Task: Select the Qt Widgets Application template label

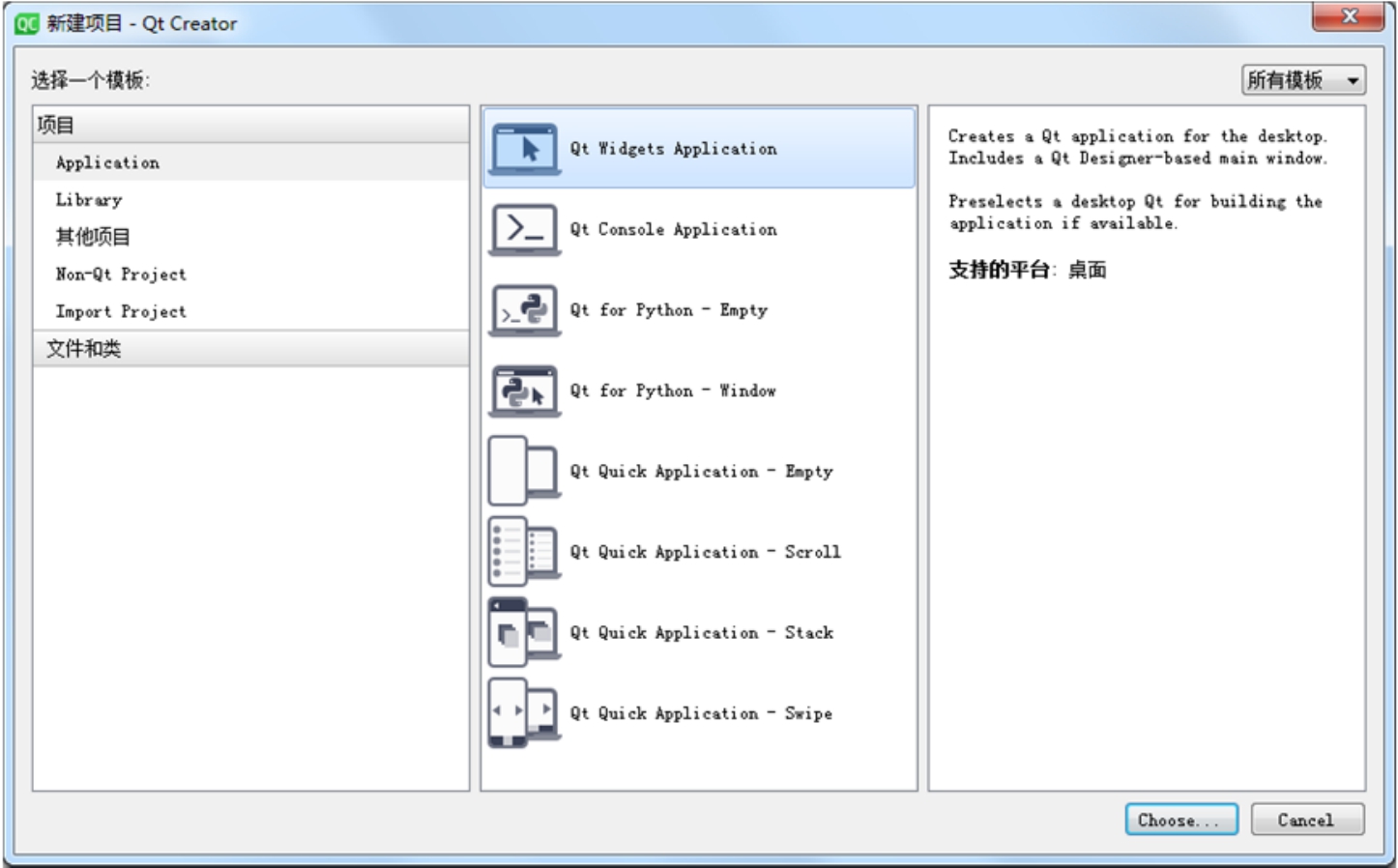Action: 673,149
